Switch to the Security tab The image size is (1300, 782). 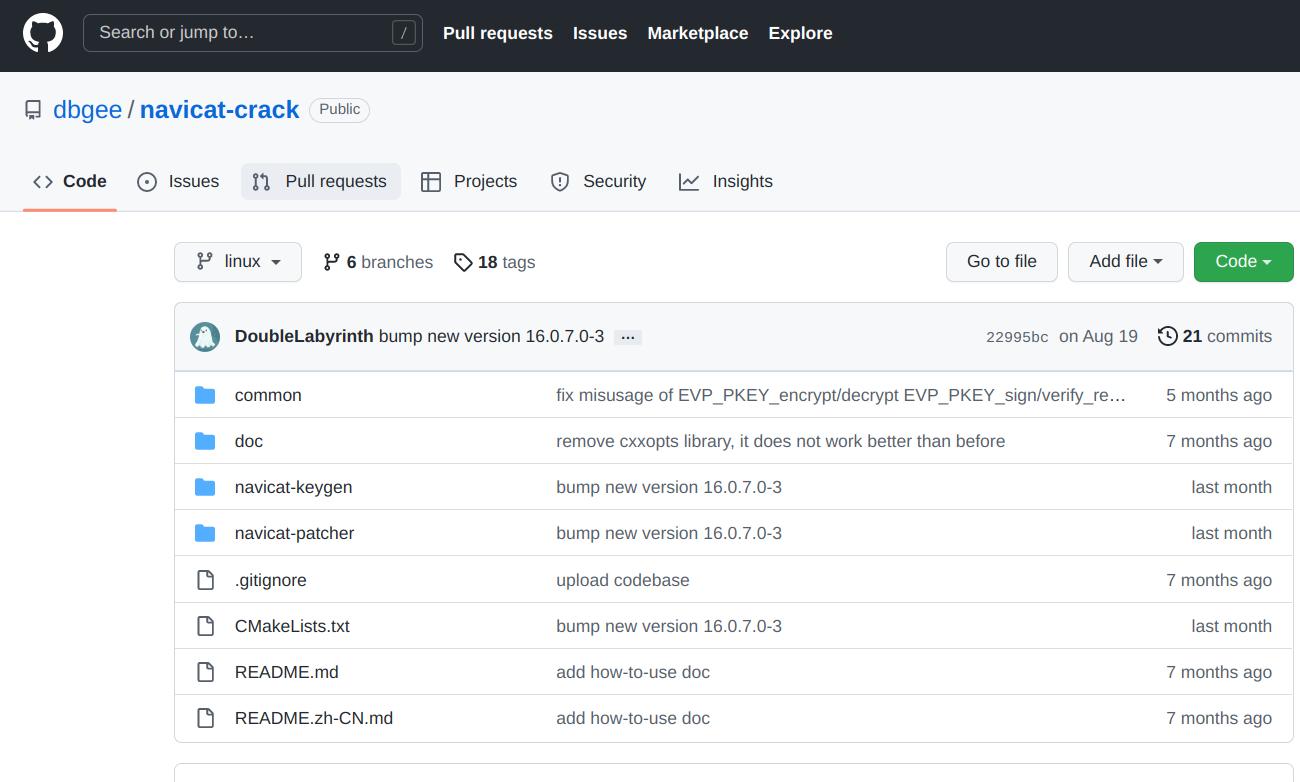point(598,182)
